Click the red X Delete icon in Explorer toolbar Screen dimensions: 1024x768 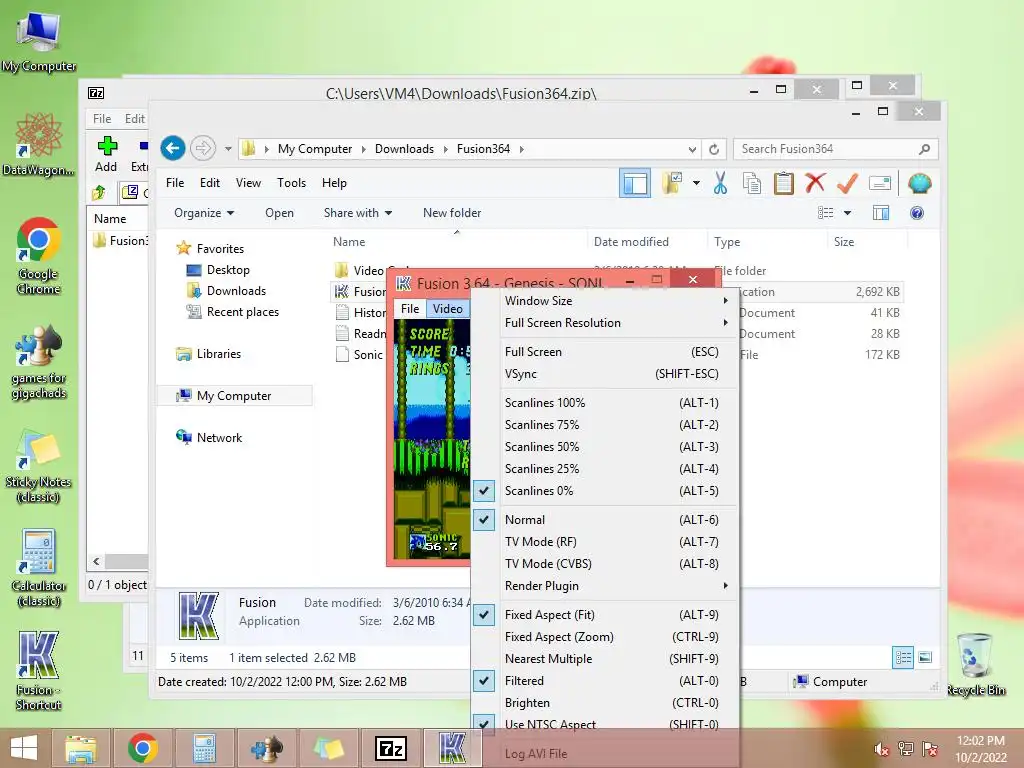815,184
